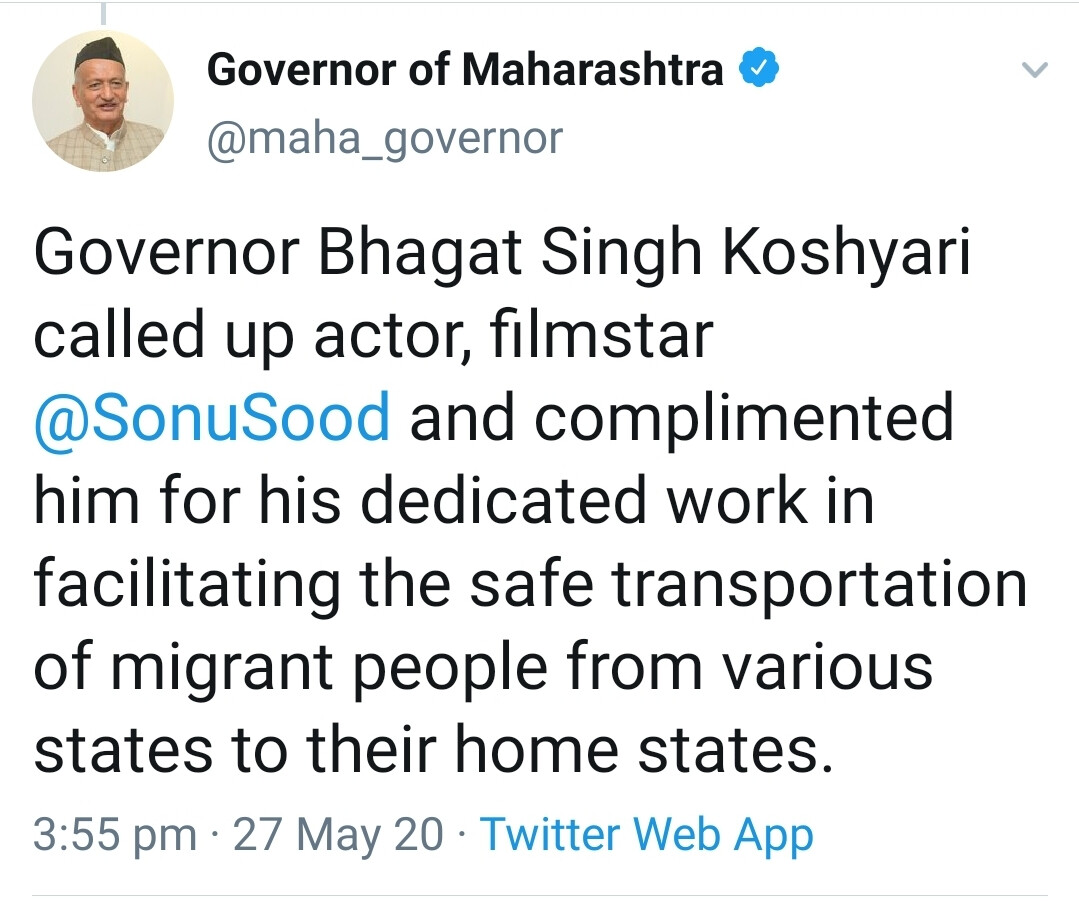This screenshot has width=1079, height=904.
Task: Click the blue verified badge
Action: click(760, 70)
